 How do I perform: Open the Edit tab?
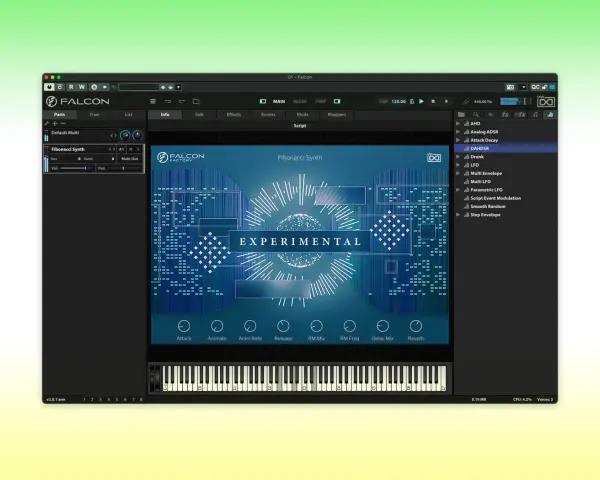(199, 114)
